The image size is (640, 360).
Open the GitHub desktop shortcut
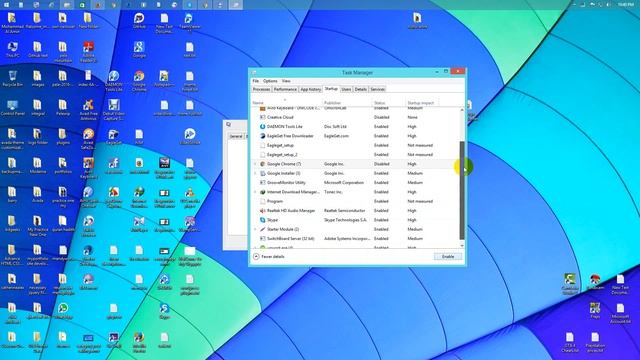(x=139, y=20)
